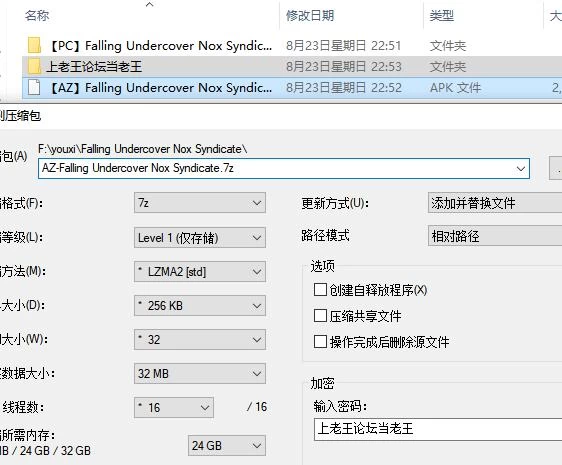Select the 【PC】 Falling Undercover Nox Syndic... name
Viewport: 562px width, 465px height.
point(159,46)
